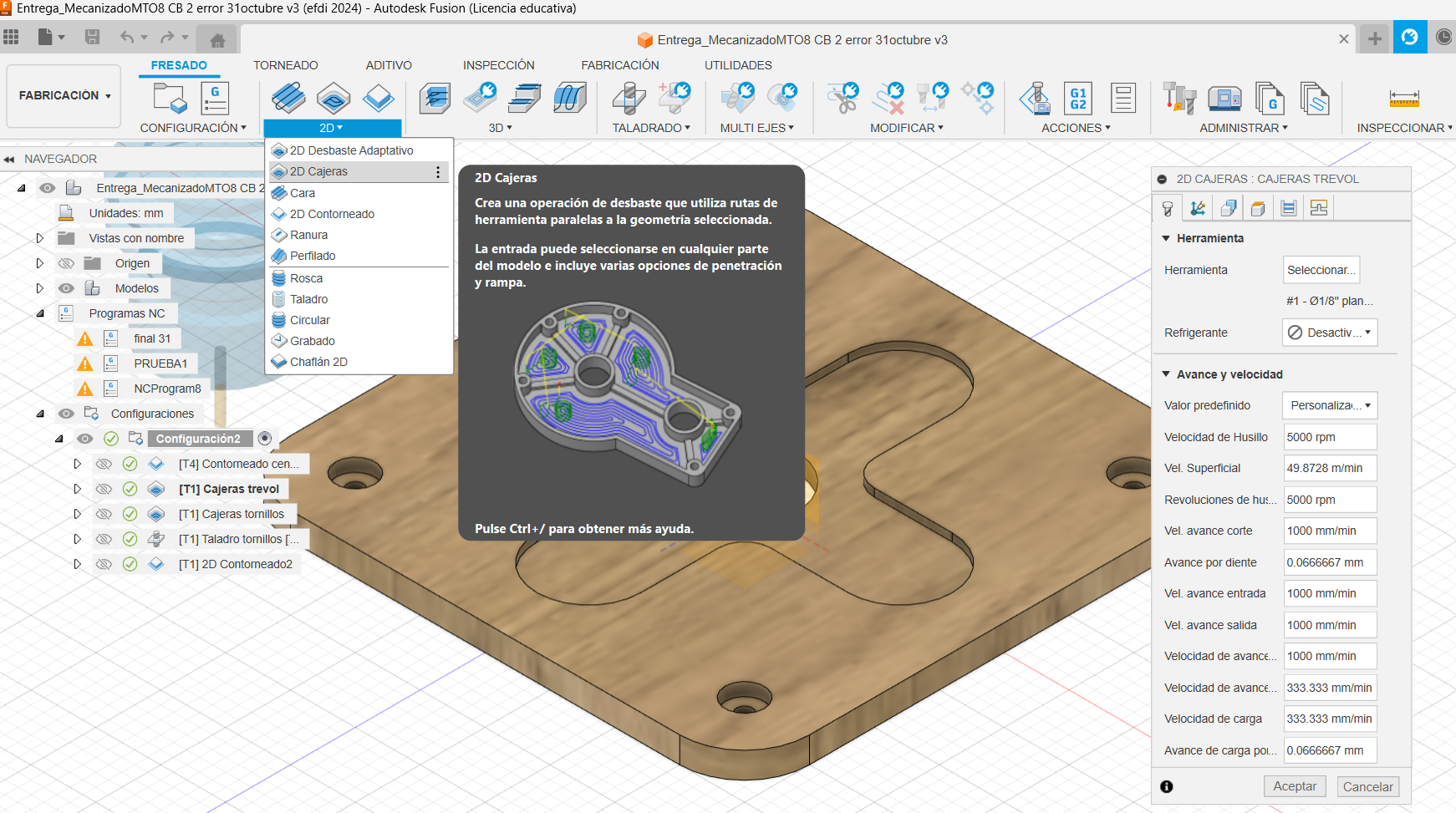The width and height of the screenshot is (1456, 813).
Task: Toggle visibility eye of Origen folder
Action: (67, 263)
